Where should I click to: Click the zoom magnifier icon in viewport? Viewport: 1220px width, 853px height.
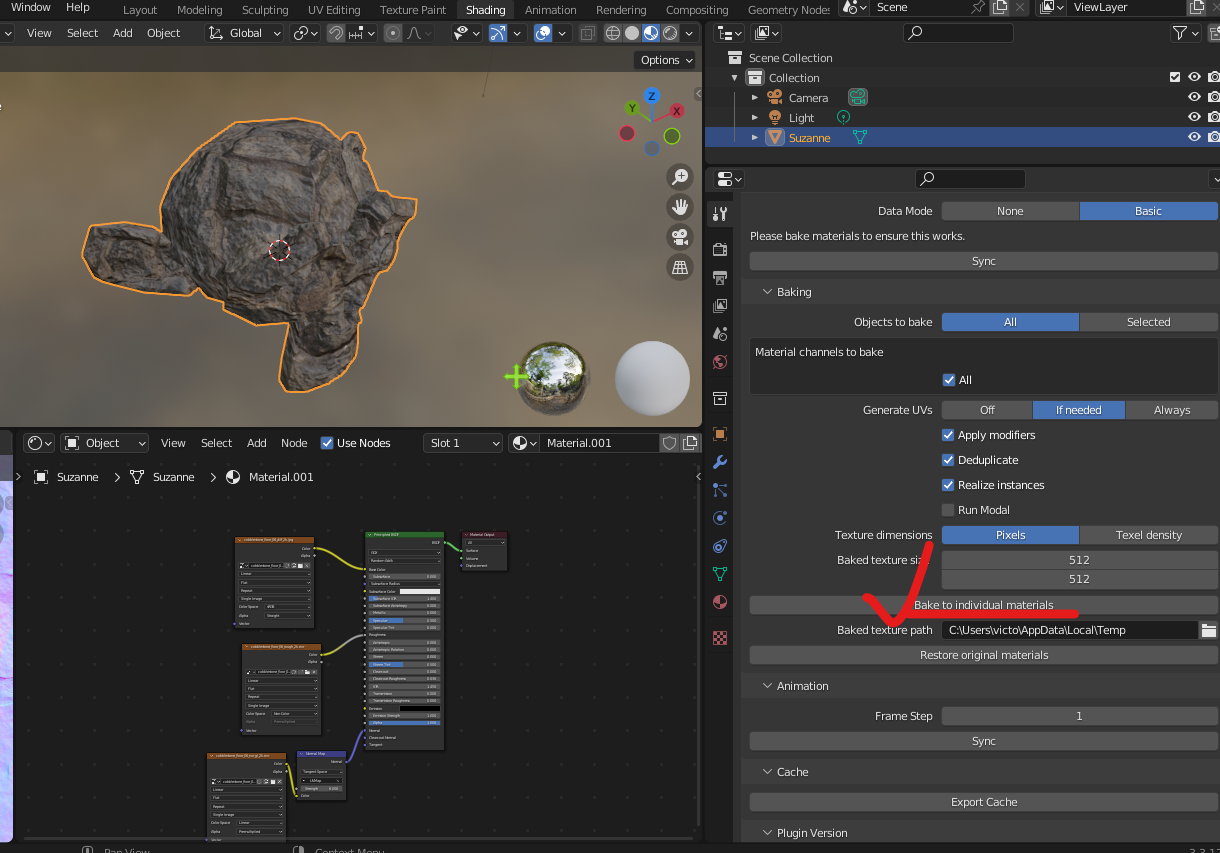pos(680,177)
